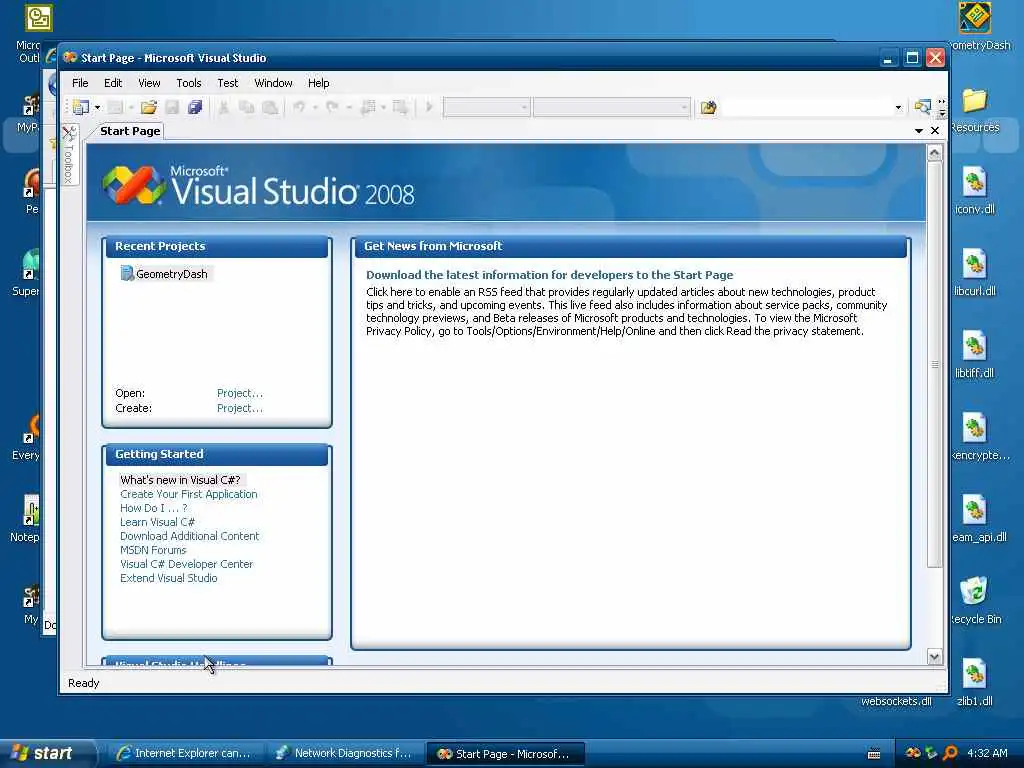Click the Navigate Forward toolbar icon
The width and height of the screenshot is (1024, 768).
click(400, 107)
